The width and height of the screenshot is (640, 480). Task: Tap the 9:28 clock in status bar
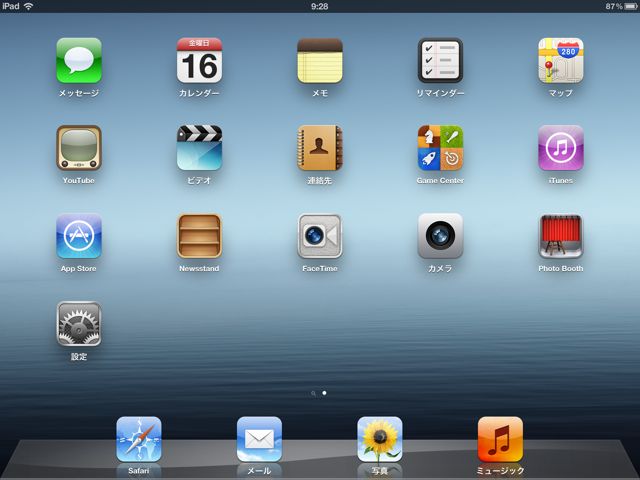point(320,6)
